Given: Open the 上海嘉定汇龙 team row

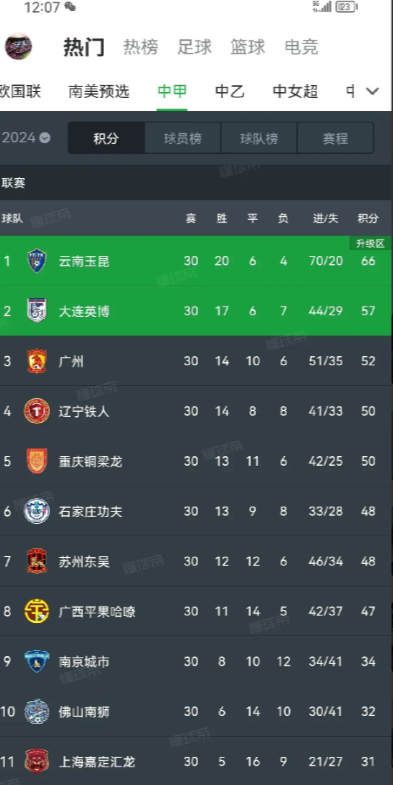Looking at the screenshot, I should [196, 761].
